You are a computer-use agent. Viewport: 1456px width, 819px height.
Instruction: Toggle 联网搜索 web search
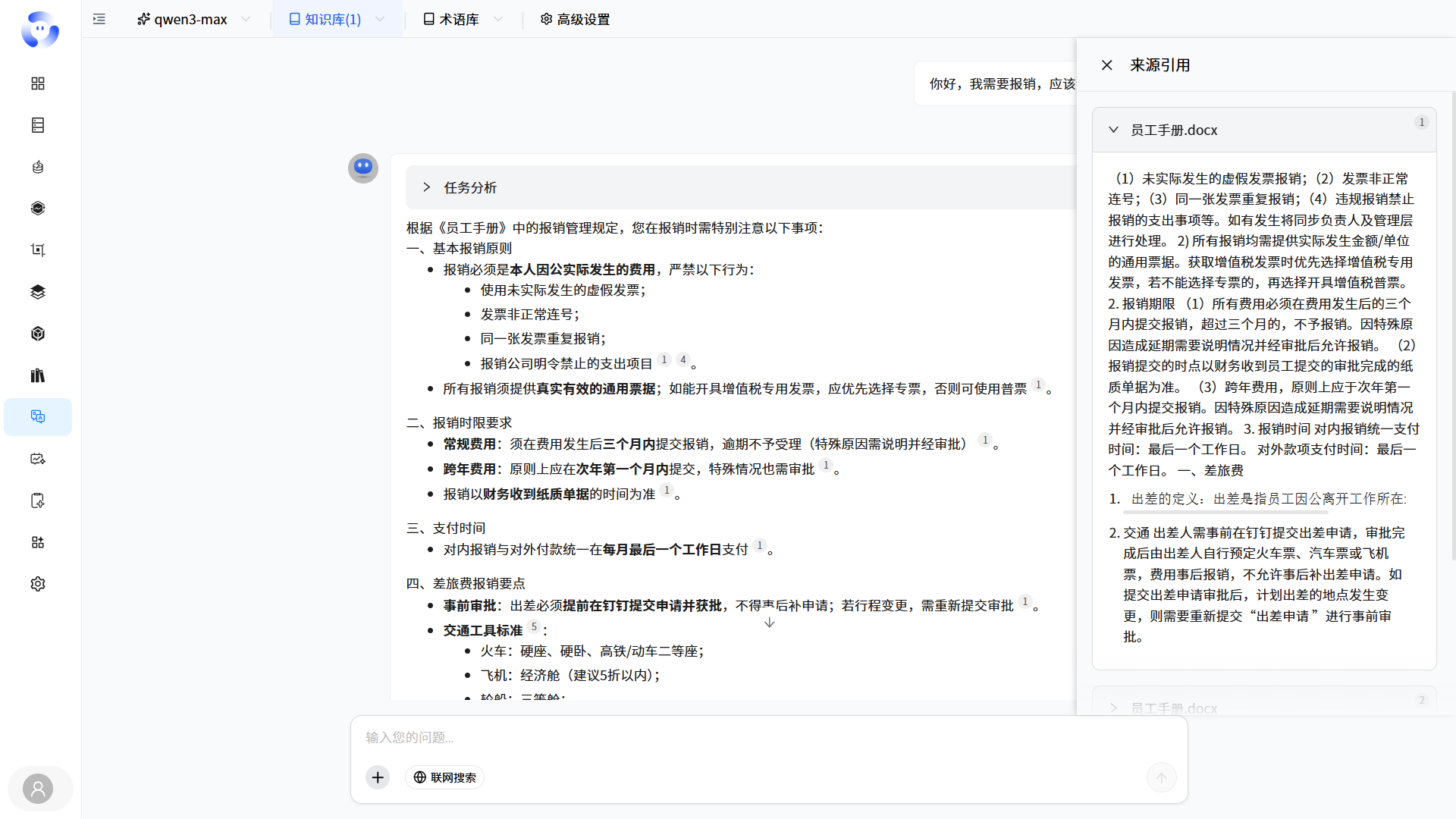445,777
